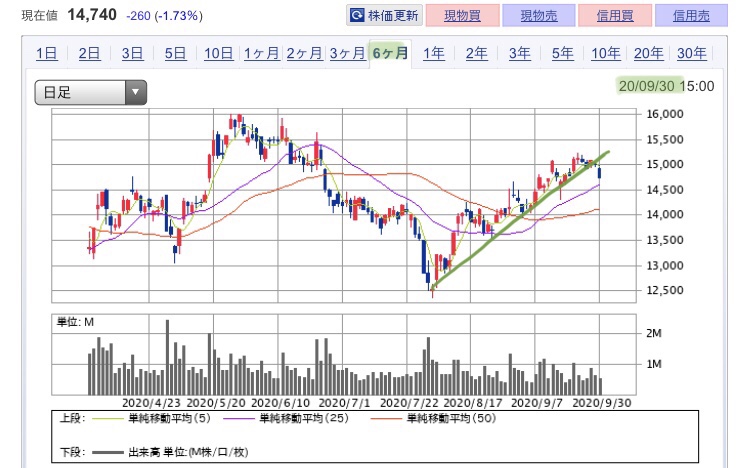Switch to the 30年 period tab
The width and height of the screenshot is (738, 468).
pyautogui.click(x=691, y=53)
